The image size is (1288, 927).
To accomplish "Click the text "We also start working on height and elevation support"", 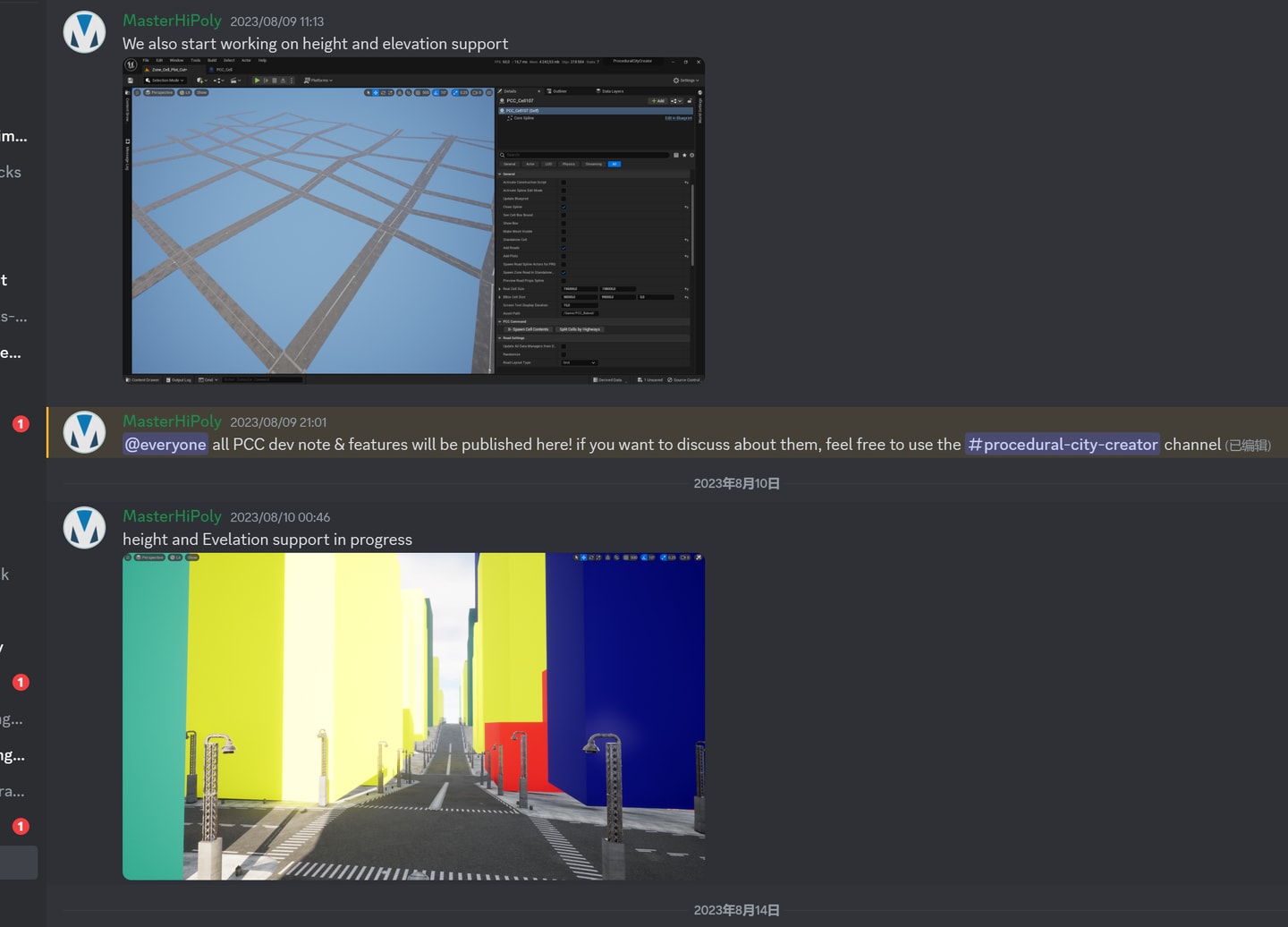I will click(315, 44).
